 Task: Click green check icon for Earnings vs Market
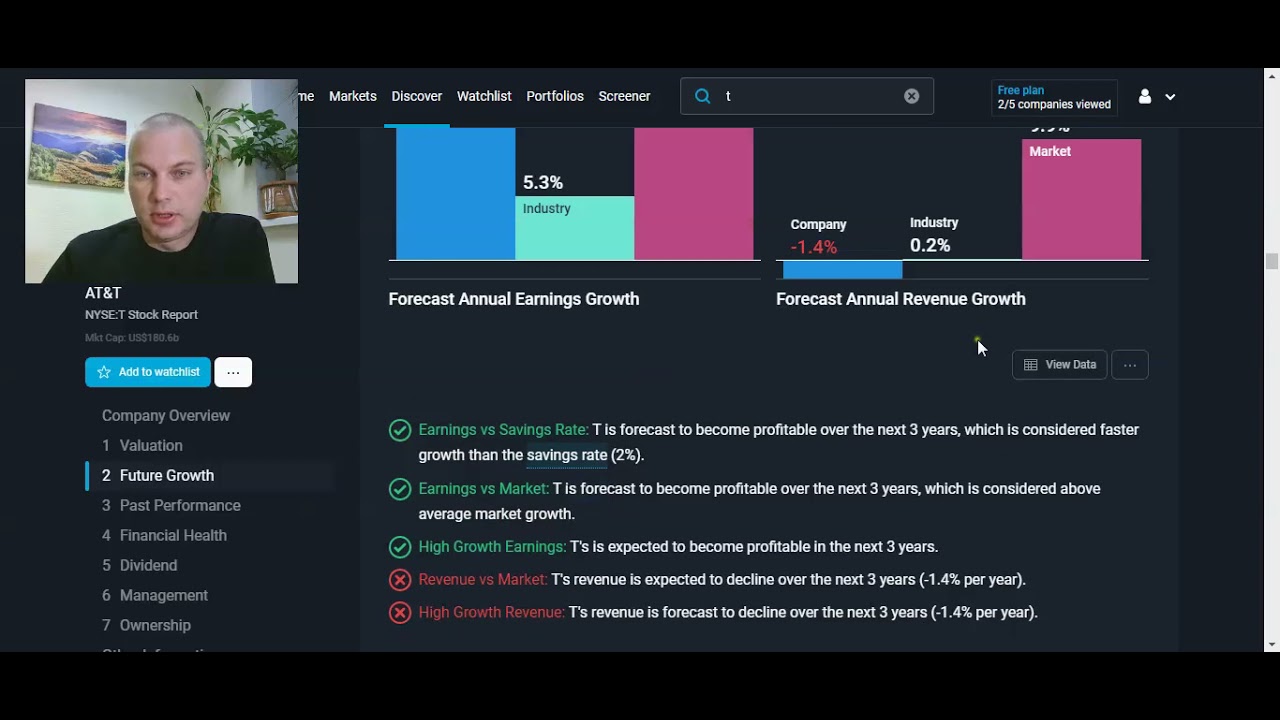(400, 489)
